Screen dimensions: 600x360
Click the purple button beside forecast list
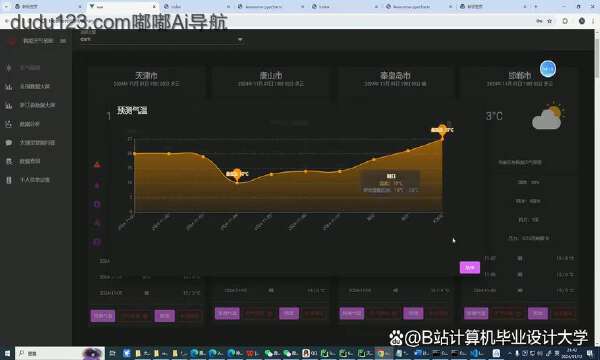(x=470, y=268)
